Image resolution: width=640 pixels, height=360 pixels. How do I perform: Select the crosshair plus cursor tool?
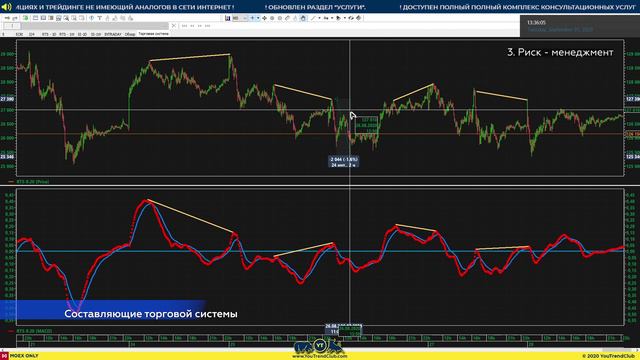252,18
